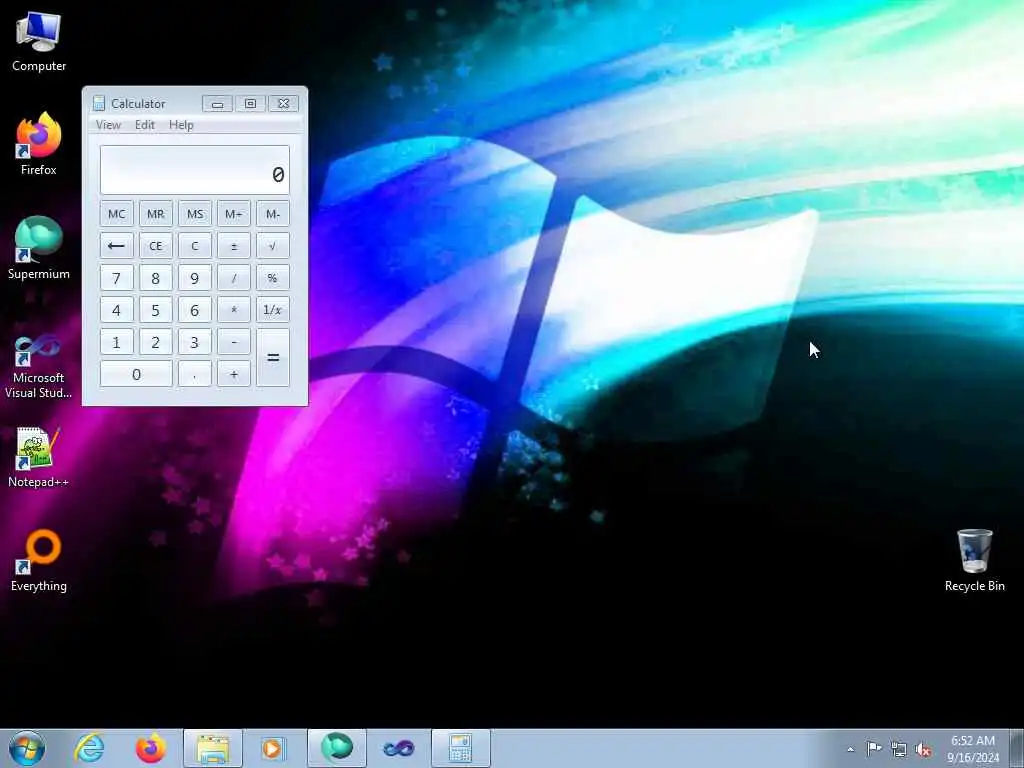
Task: Open the Computer desktop icon
Action: 39,42
